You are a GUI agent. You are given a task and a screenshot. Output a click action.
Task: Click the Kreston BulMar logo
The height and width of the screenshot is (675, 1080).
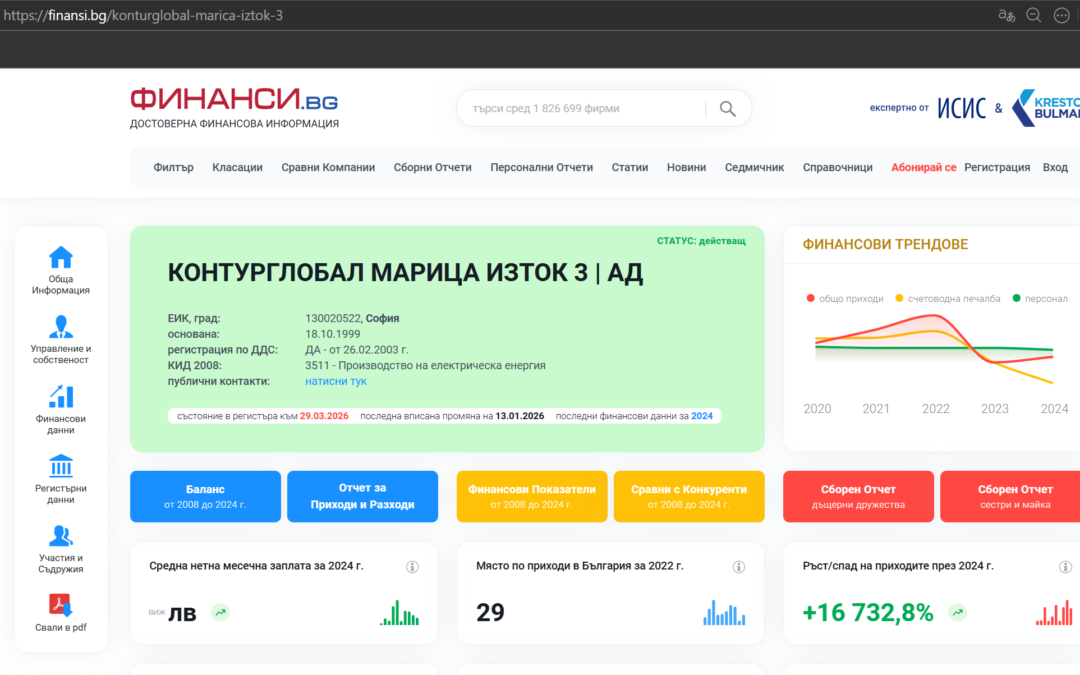1046,108
